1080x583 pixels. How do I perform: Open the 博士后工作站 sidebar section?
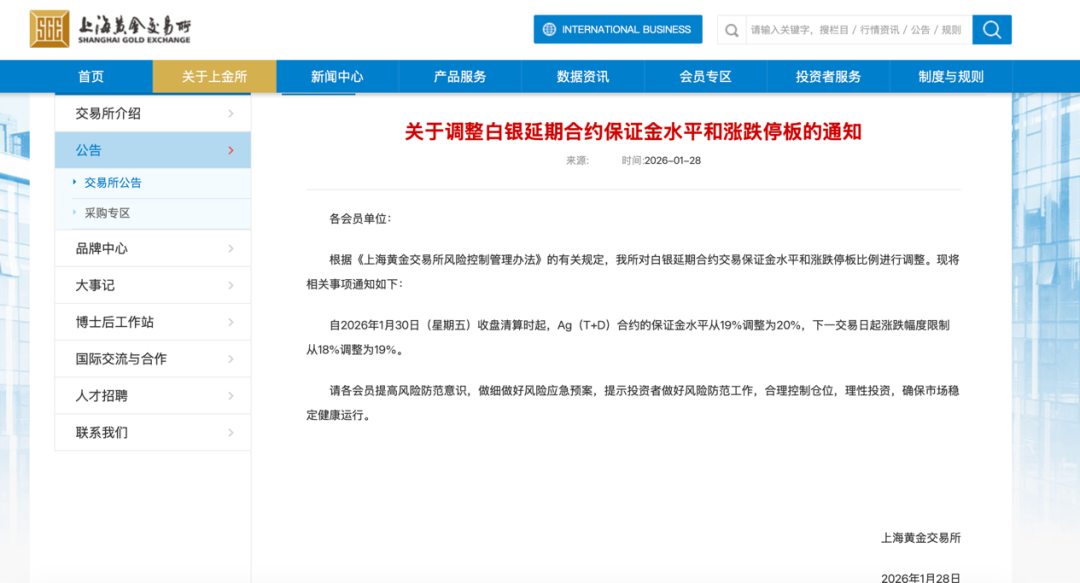tap(115, 321)
